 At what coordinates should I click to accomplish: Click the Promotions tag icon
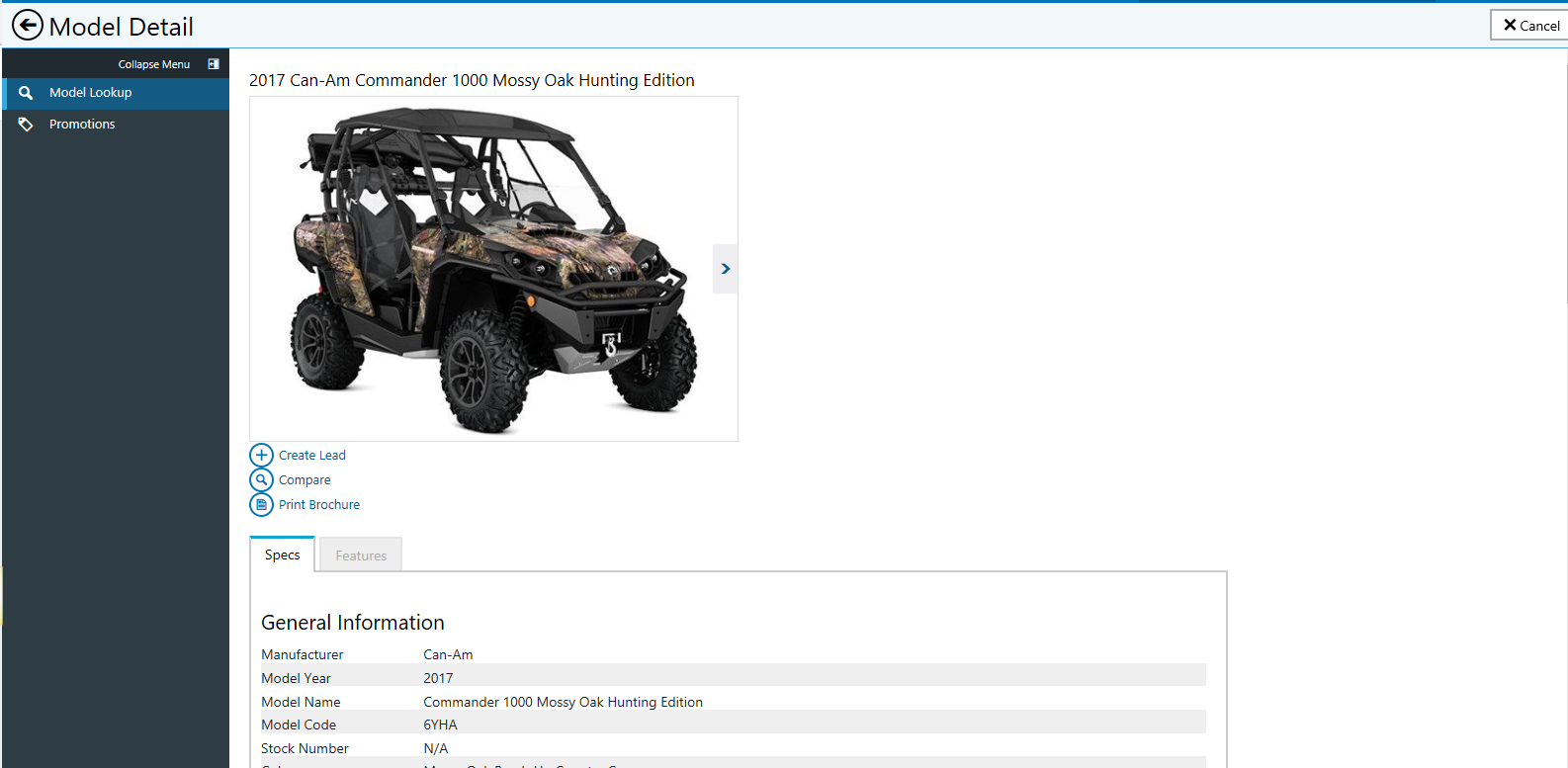point(26,125)
